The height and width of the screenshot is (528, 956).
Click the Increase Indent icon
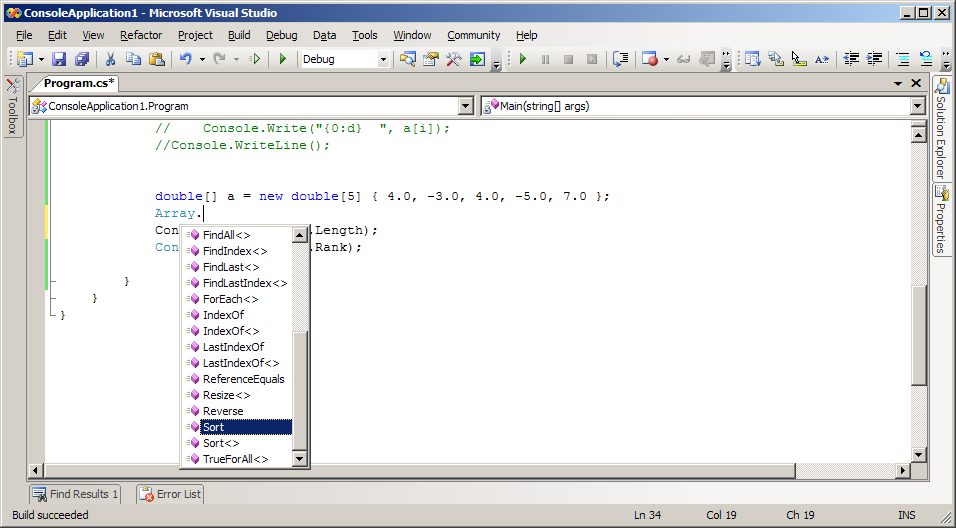(x=875, y=60)
